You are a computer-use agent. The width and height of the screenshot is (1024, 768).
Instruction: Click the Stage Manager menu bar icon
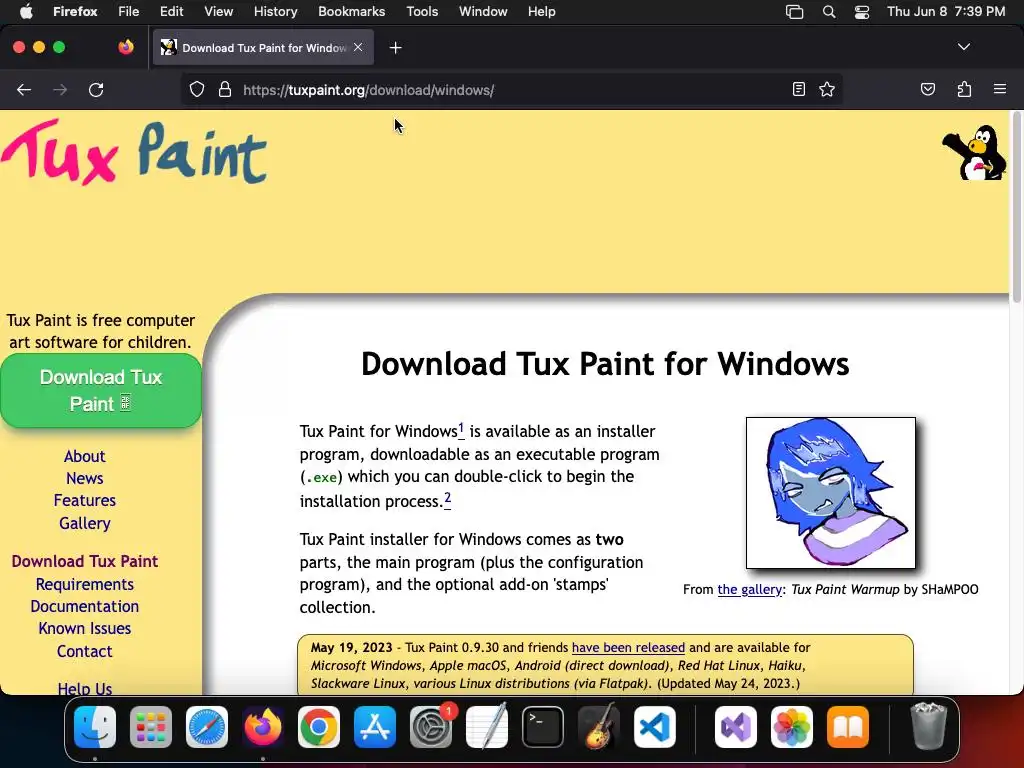click(794, 11)
